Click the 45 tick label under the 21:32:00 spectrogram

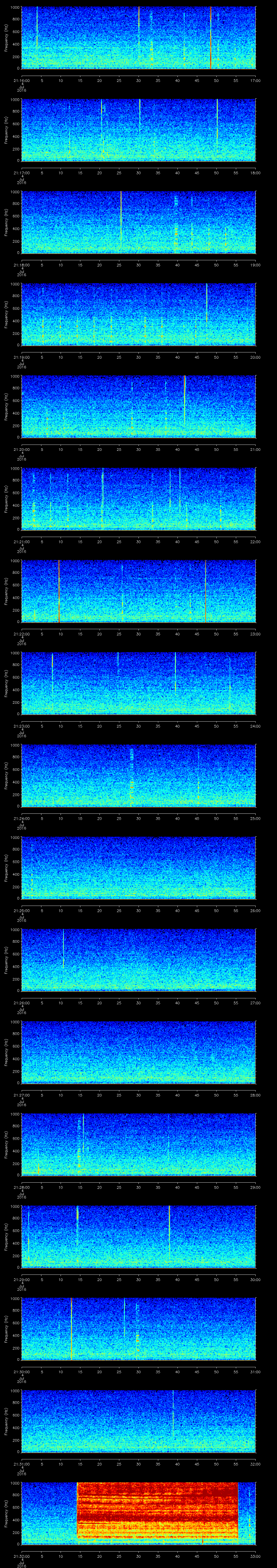point(197,1556)
